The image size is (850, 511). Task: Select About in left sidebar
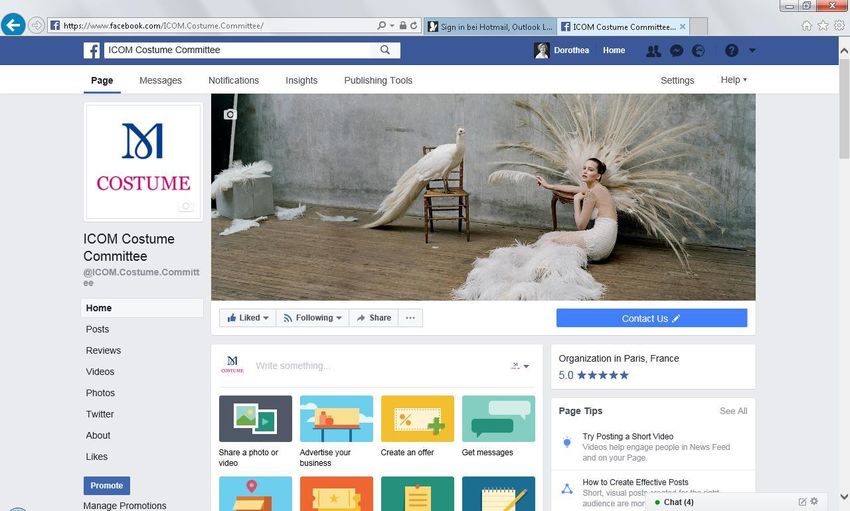click(x=98, y=435)
